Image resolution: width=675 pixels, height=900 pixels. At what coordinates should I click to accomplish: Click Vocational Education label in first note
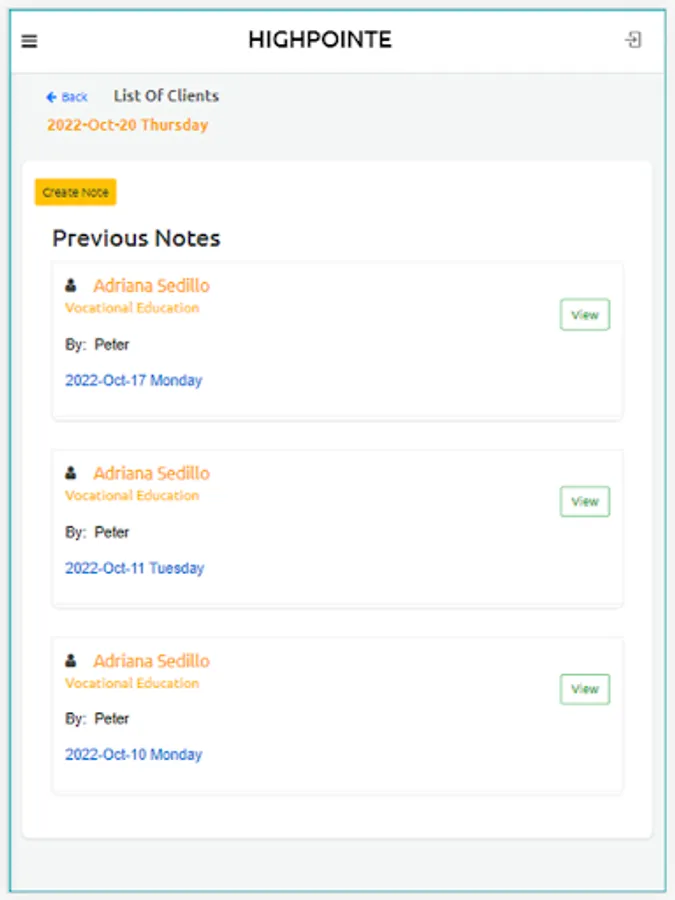coord(132,308)
